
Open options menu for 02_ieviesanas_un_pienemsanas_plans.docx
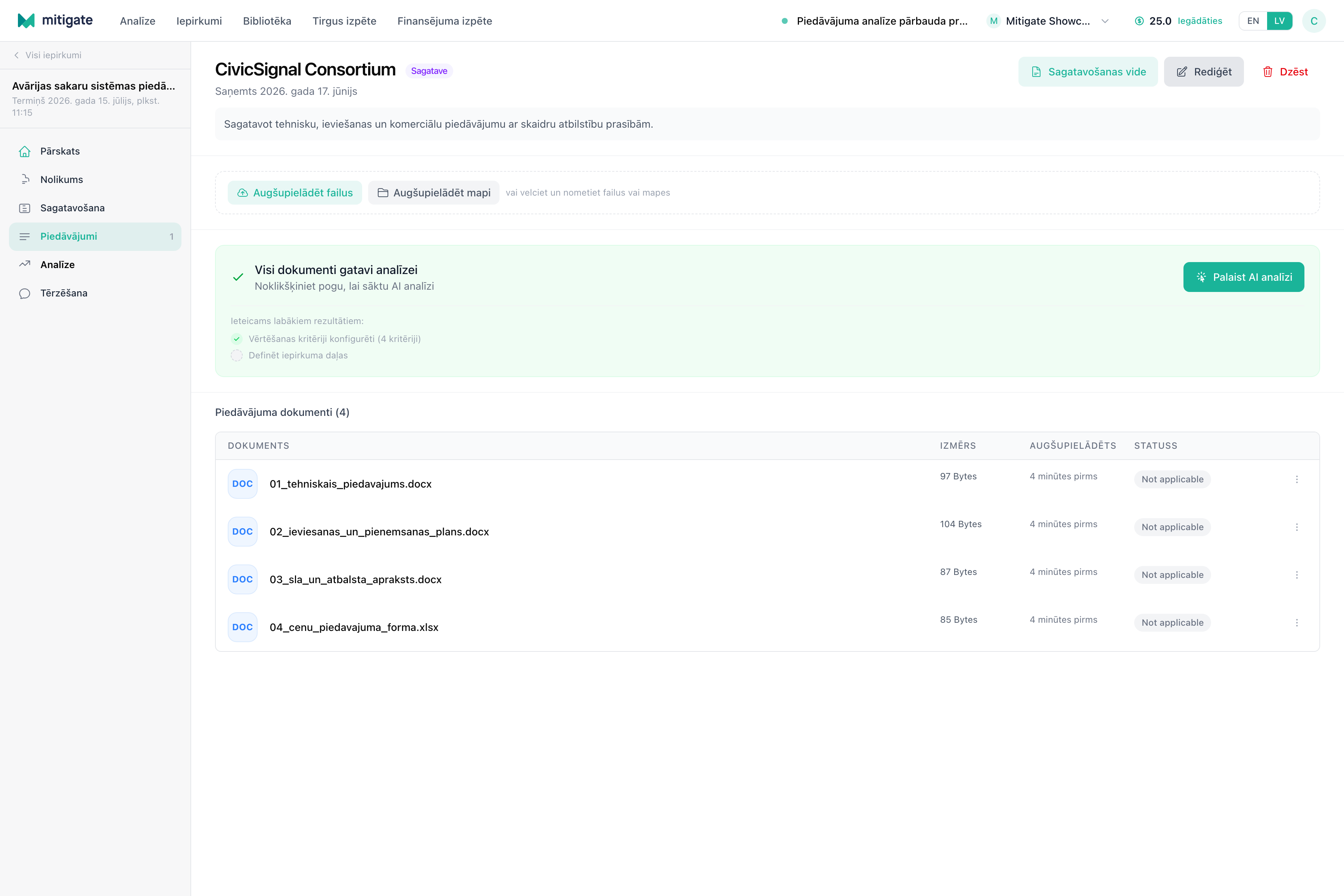point(1297,527)
